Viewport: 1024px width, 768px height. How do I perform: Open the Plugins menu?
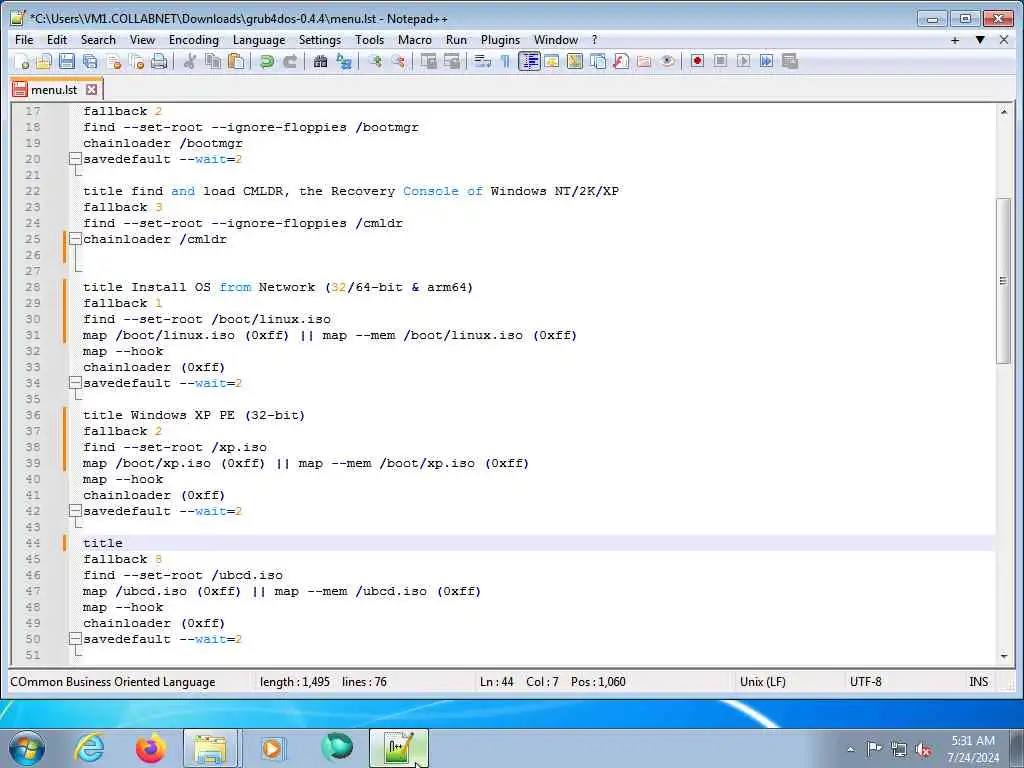[500, 40]
